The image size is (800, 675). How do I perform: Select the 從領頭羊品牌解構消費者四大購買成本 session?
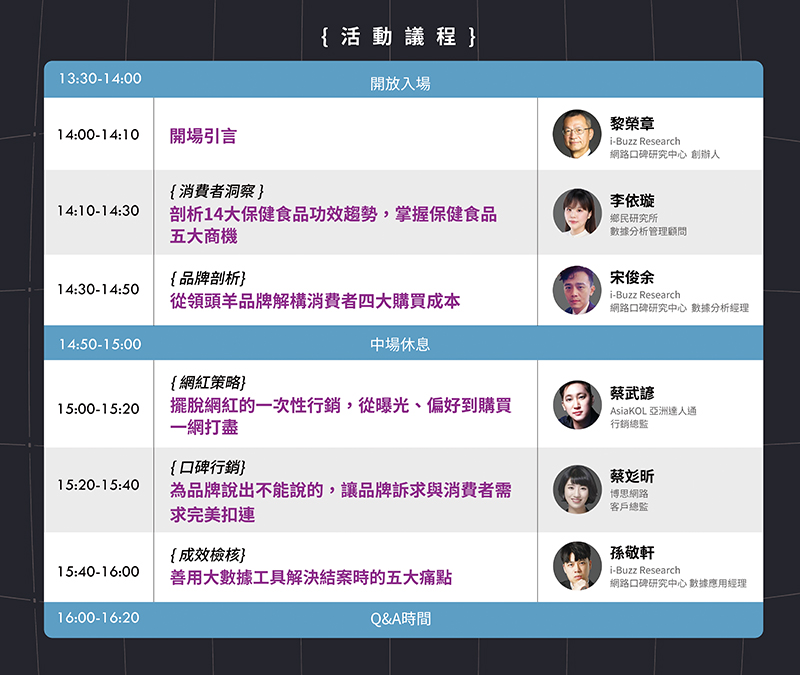pos(315,300)
